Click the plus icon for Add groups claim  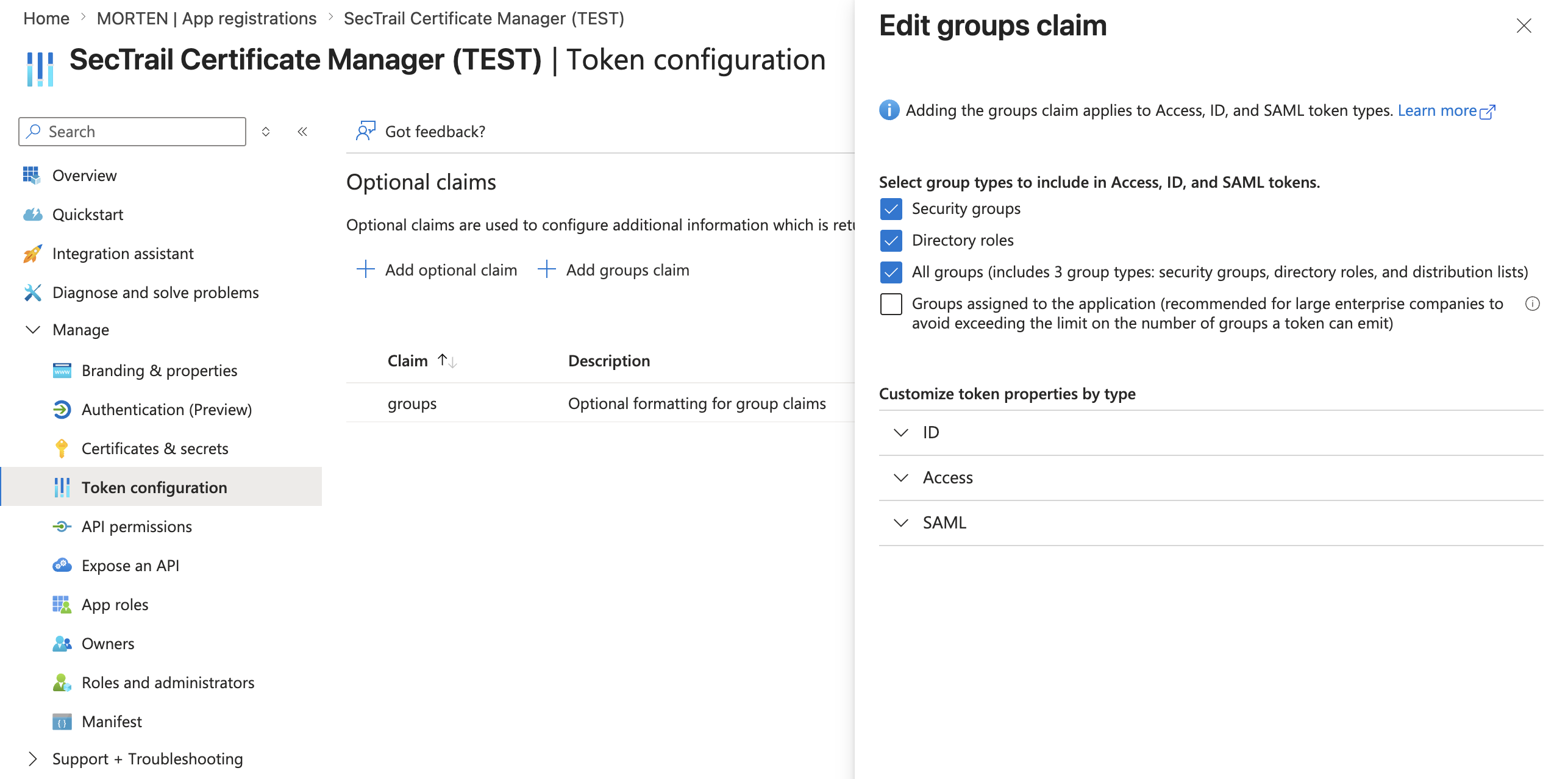546,269
